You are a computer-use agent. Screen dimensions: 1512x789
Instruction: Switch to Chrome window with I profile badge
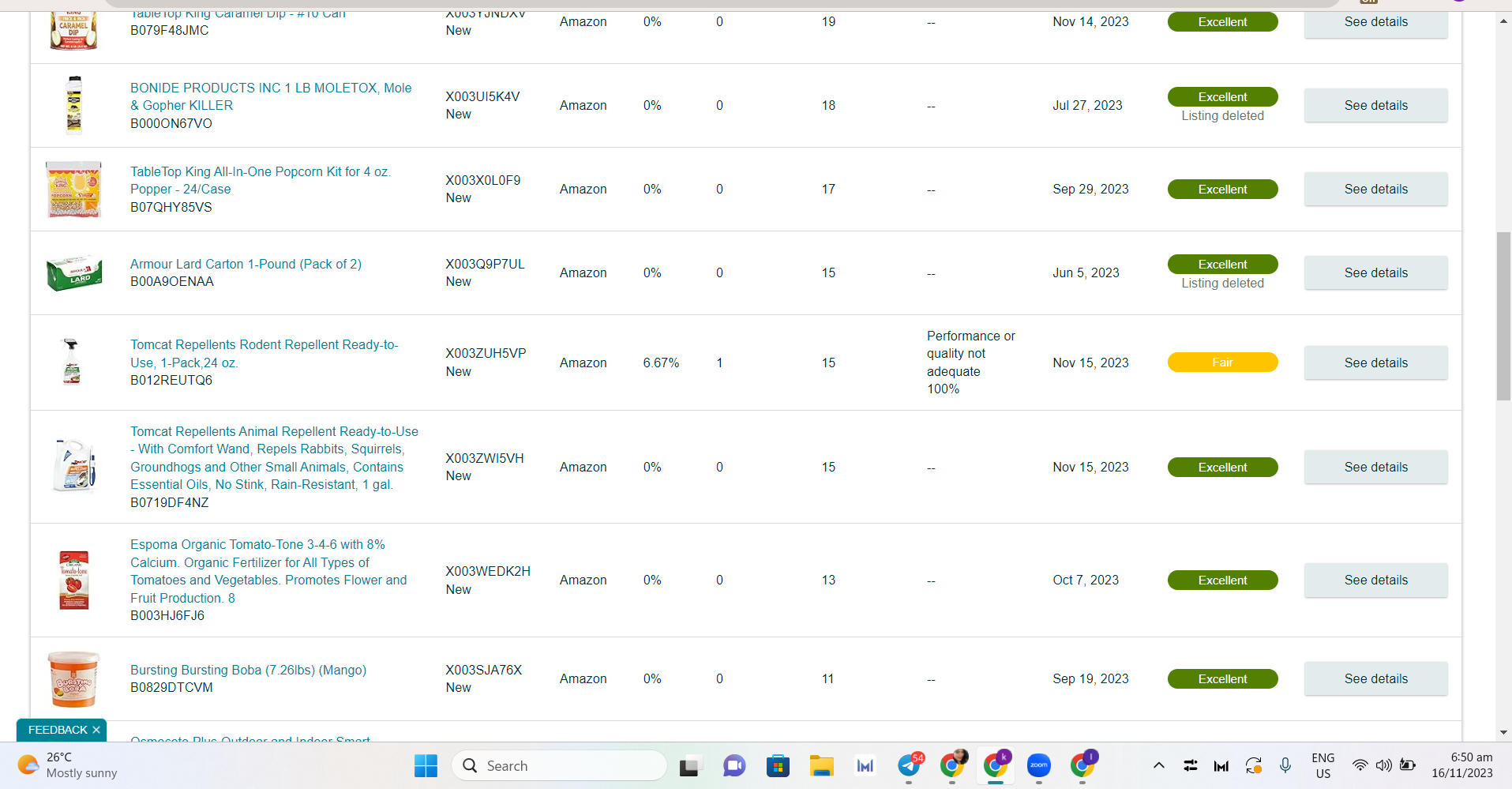coord(1082,765)
